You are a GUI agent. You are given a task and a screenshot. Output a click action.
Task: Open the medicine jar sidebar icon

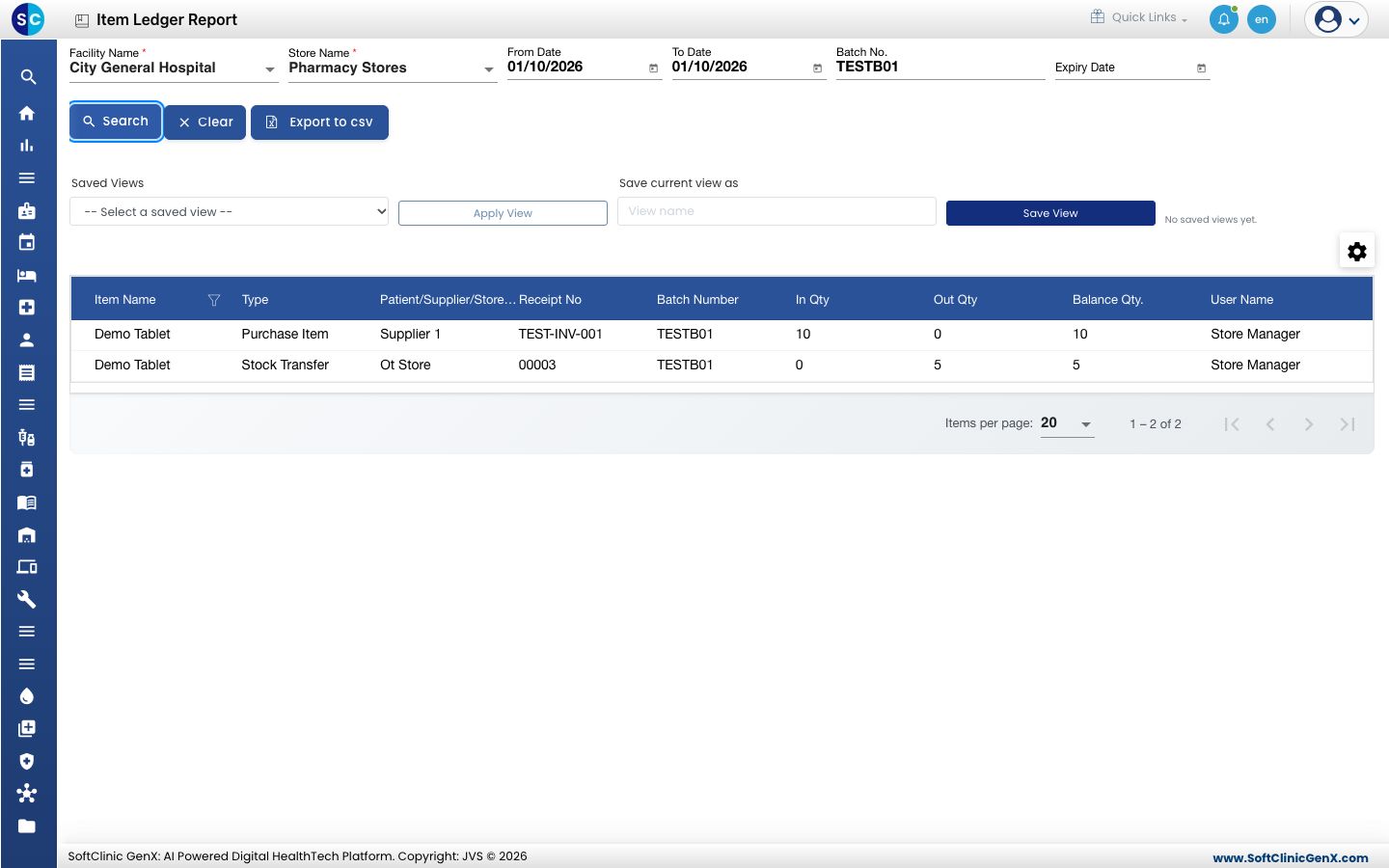coord(27,470)
